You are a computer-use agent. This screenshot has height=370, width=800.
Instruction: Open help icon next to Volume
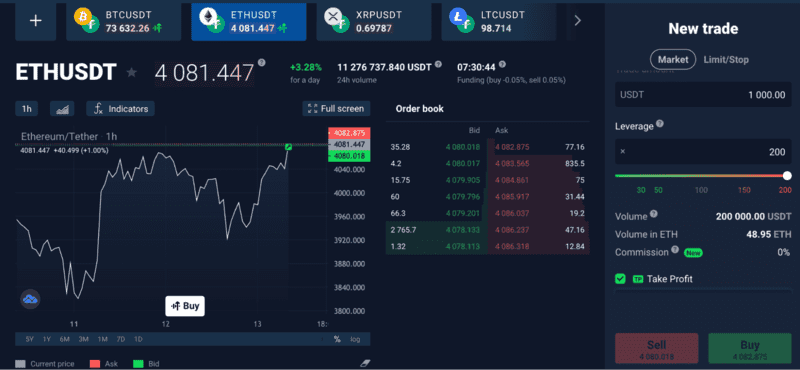[x=654, y=214]
